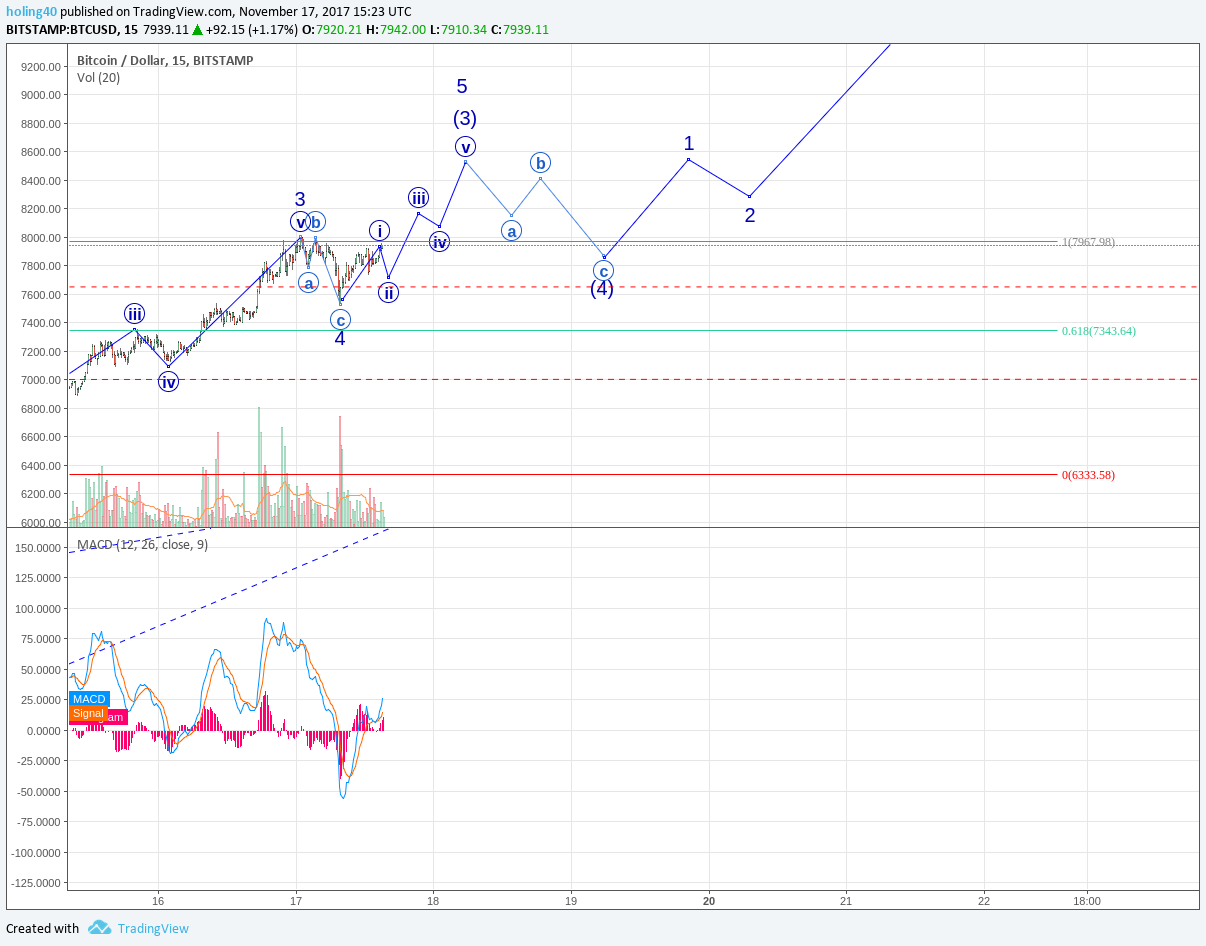
Task: Select the MACD (12, 26, close, 9) label
Action: 143,545
